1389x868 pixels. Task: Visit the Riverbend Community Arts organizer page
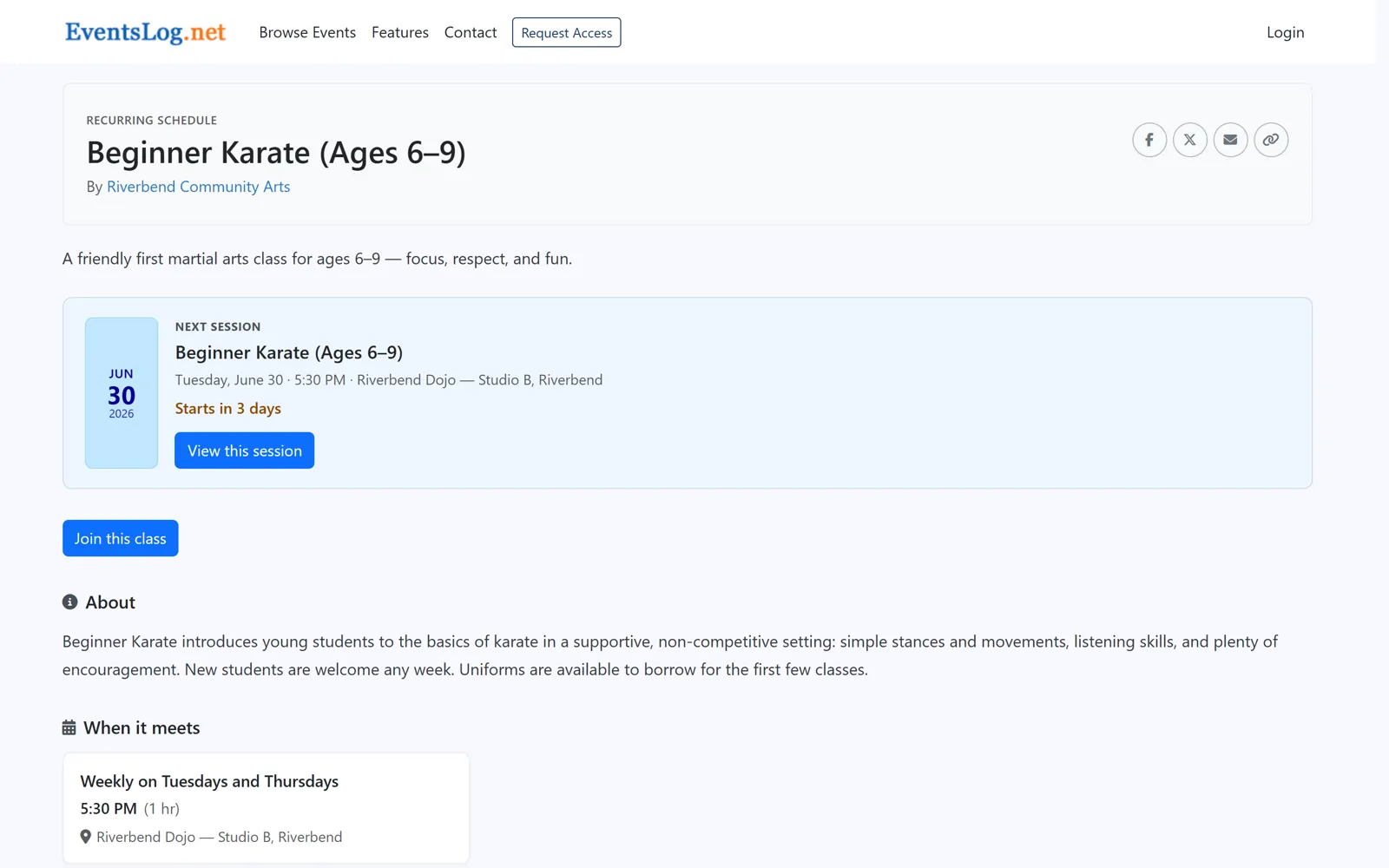198,187
